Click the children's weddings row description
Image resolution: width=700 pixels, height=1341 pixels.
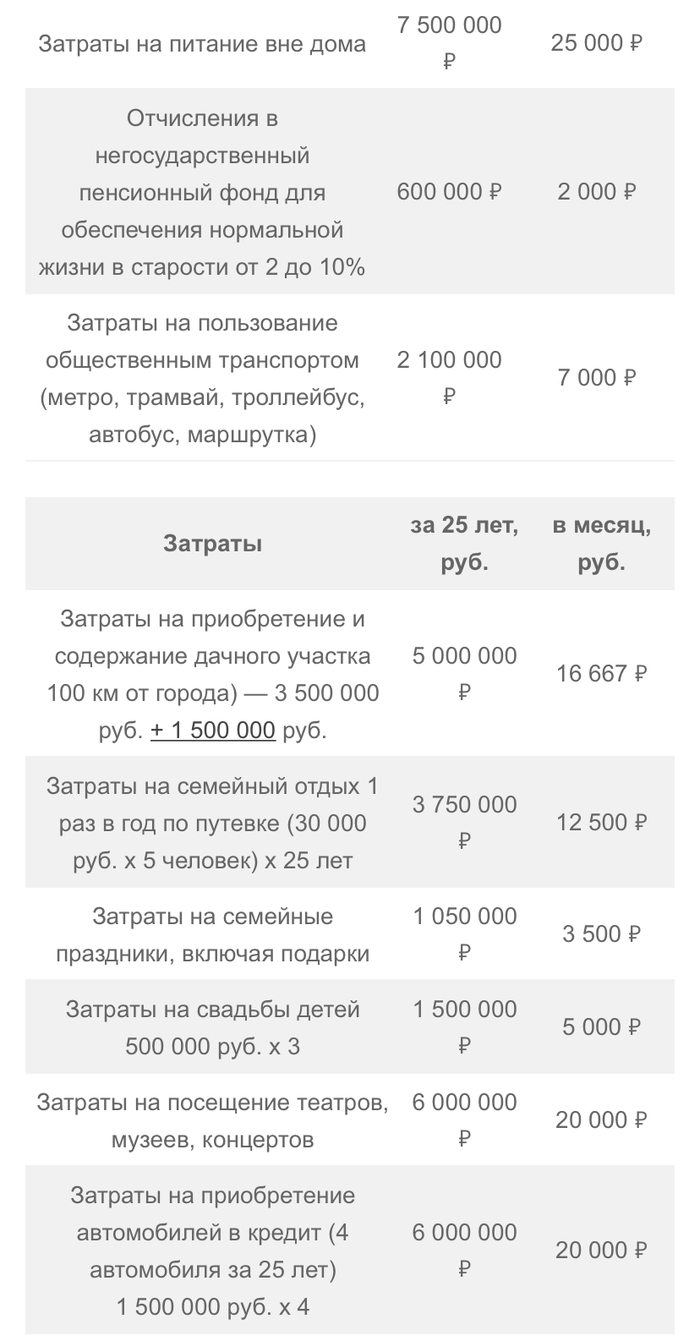pos(212,1028)
